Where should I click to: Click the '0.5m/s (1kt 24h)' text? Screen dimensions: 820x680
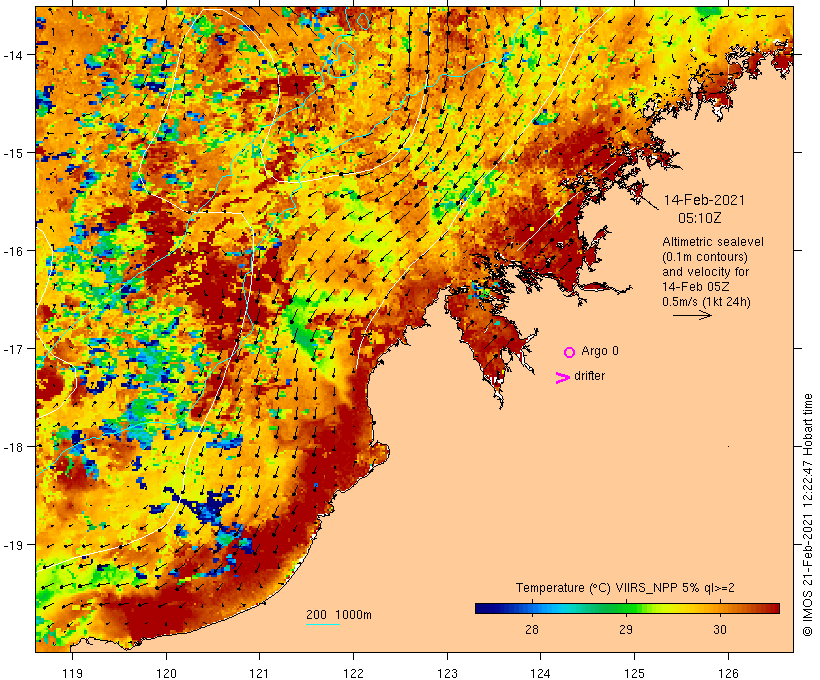coord(707,302)
